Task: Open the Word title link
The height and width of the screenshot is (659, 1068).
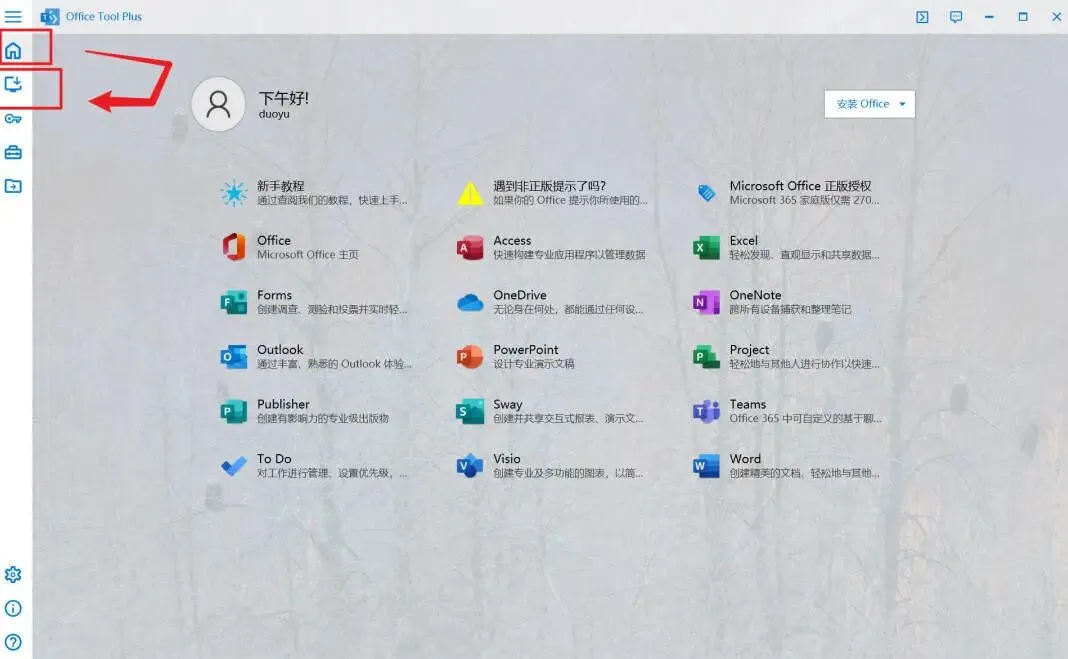Action: (x=745, y=459)
